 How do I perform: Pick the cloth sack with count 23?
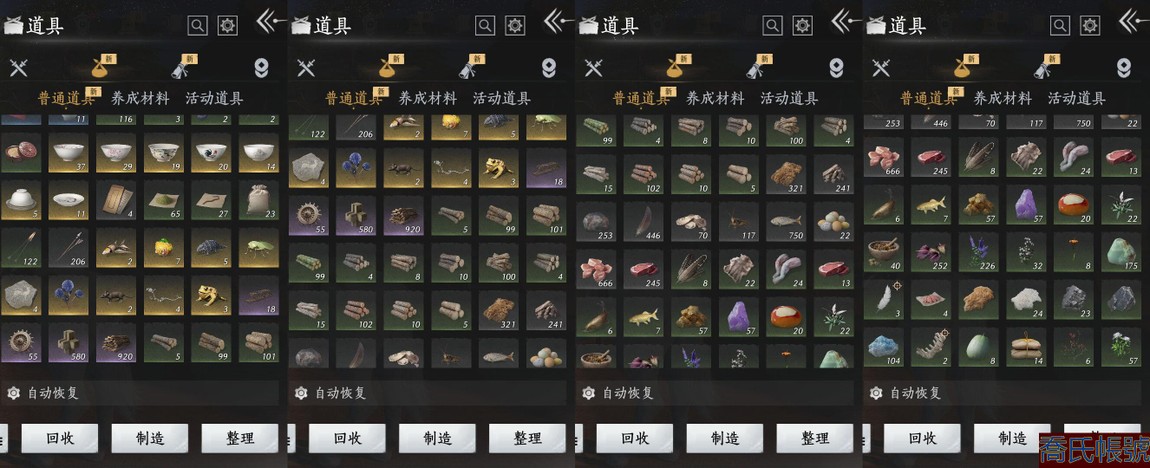(259, 200)
